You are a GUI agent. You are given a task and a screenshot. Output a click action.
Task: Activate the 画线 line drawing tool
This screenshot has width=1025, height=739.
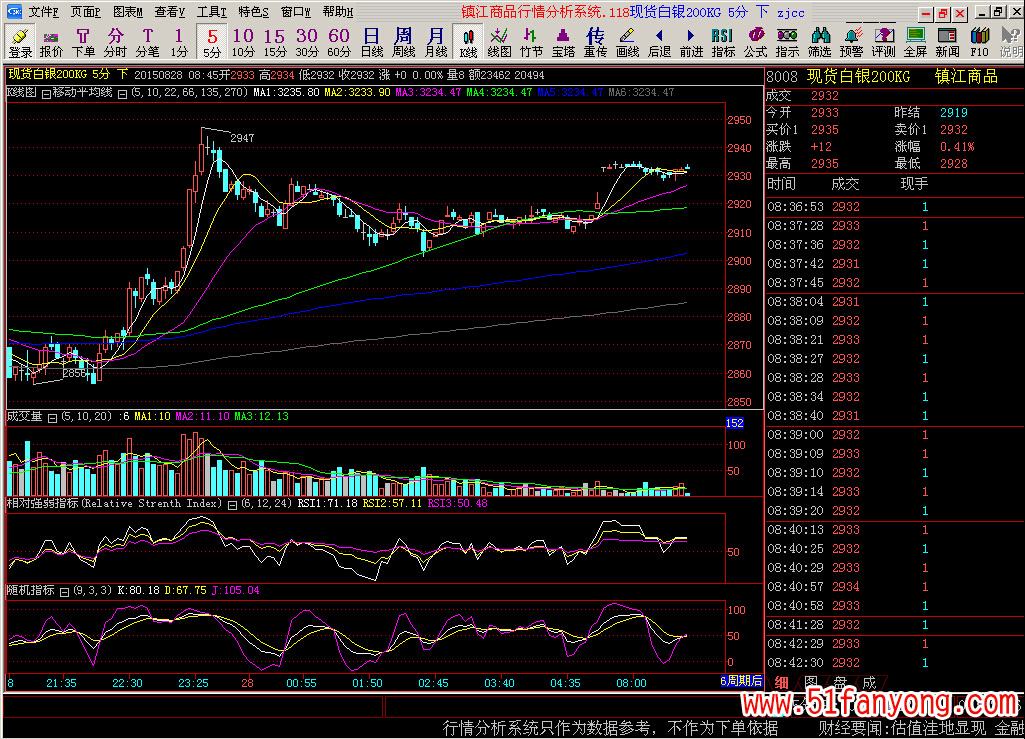click(x=628, y=42)
